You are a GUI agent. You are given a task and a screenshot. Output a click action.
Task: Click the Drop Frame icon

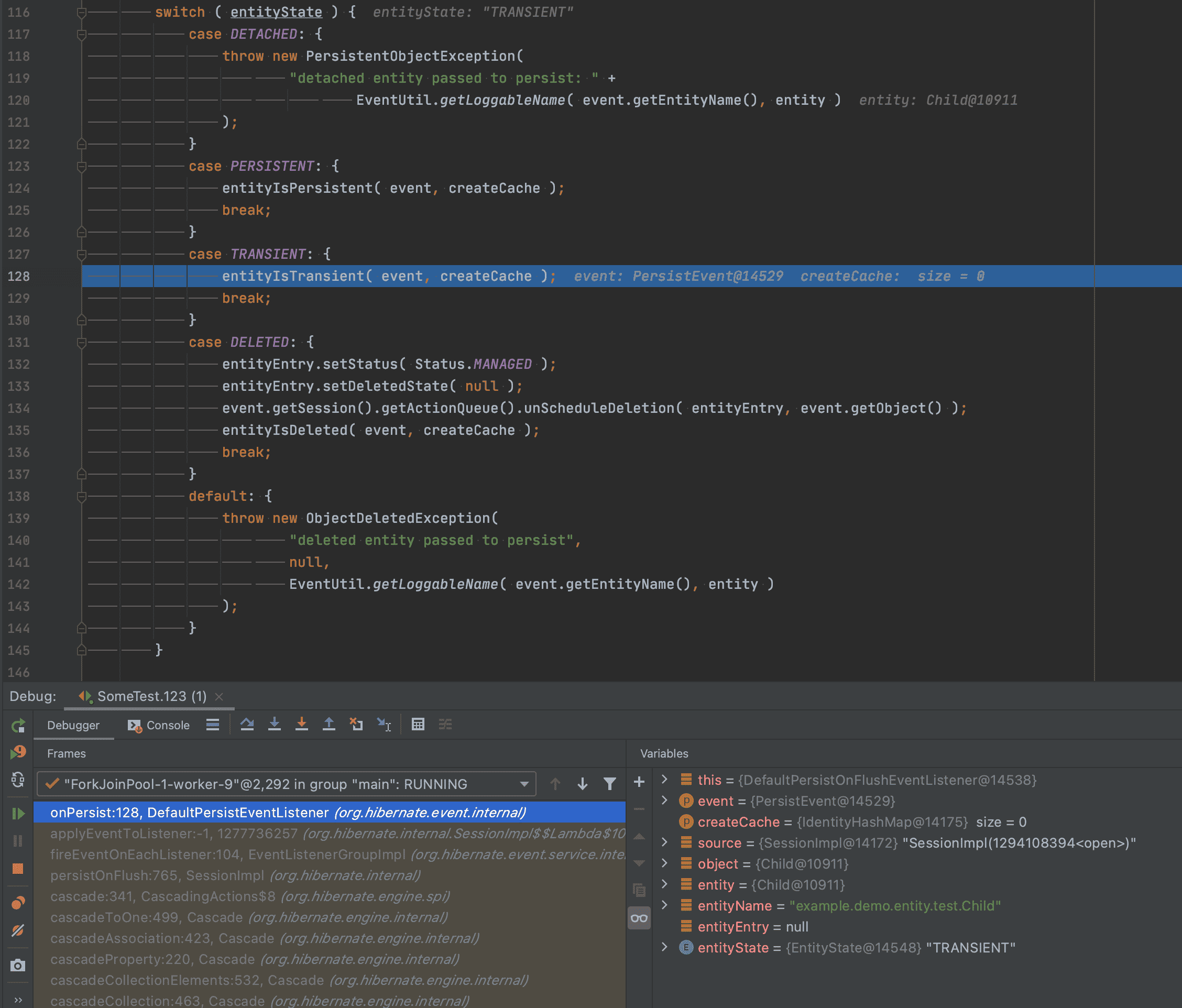(x=357, y=725)
